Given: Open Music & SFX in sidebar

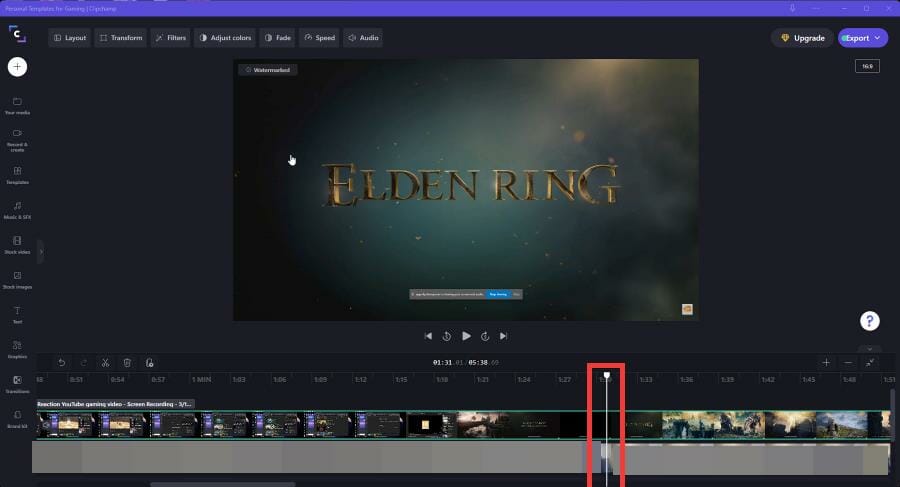Looking at the screenshot, I should coord(17,211).
